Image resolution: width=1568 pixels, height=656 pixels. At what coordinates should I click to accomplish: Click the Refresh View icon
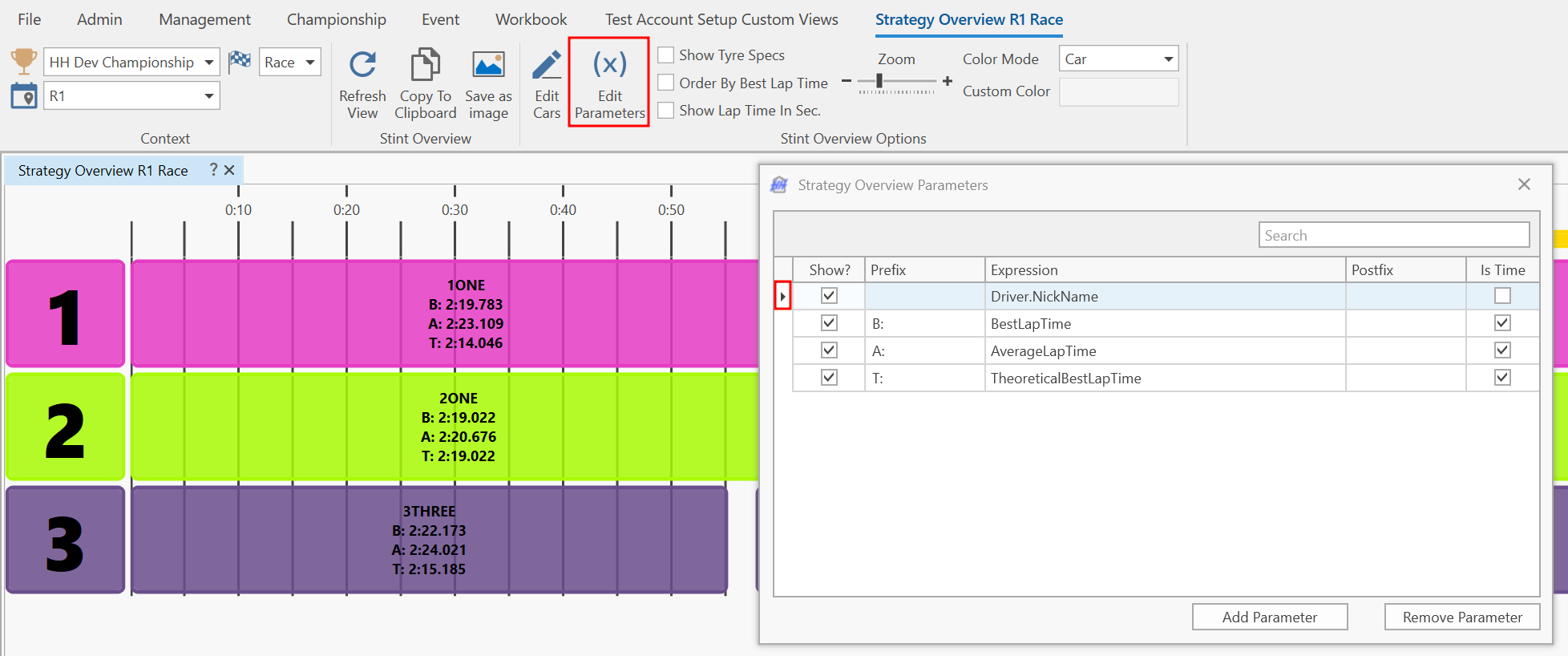(x=362, y=66)
